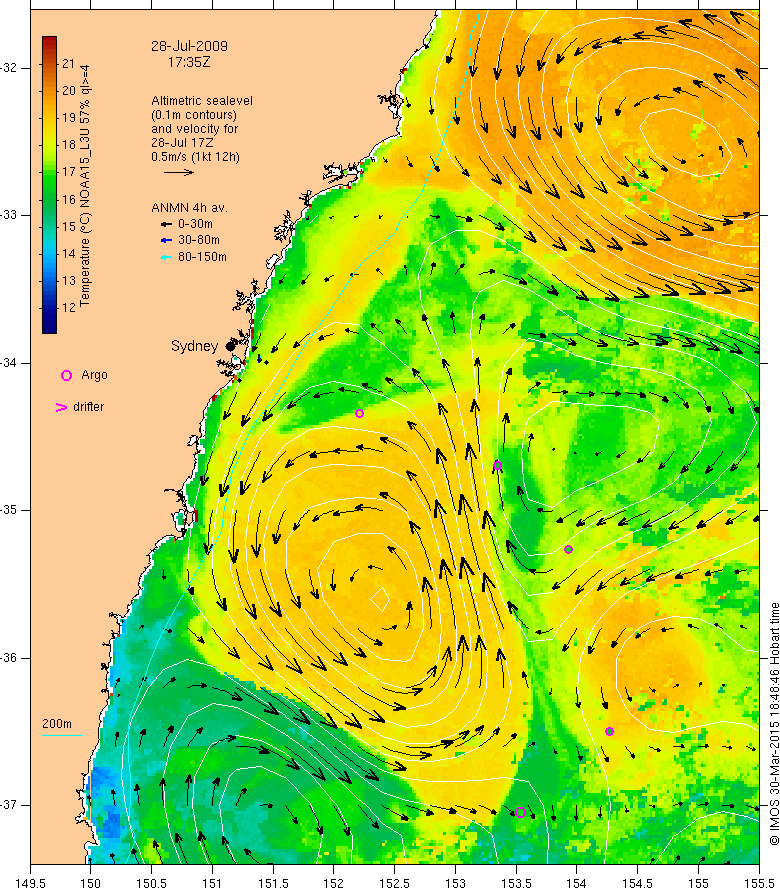The height and width of the screenshot is (890, 780).
Task: Click the Argo float marker near 37°S 153.5°E
Action: (521, 812)
